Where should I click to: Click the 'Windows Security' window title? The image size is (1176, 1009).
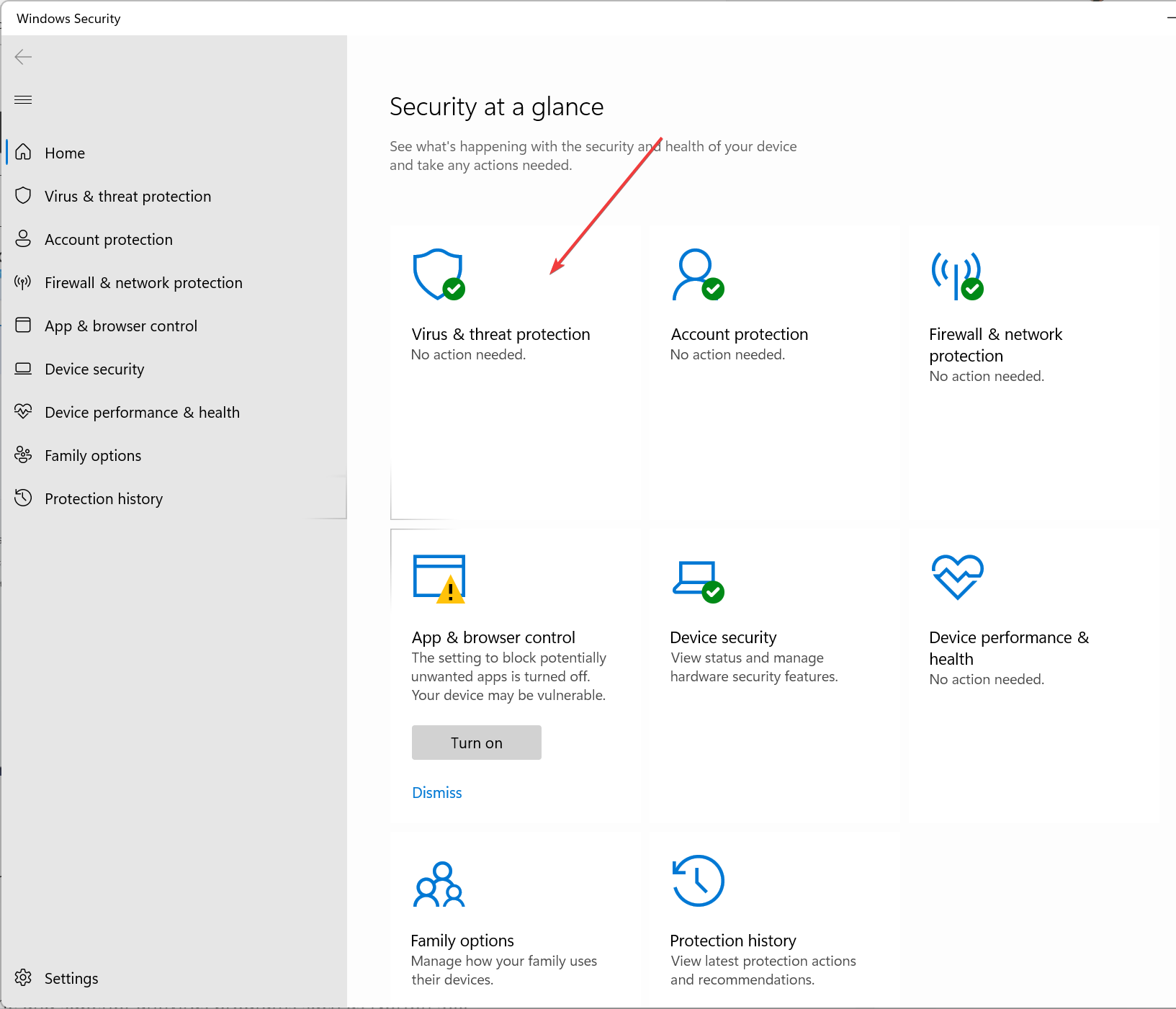[x=68, y=19]
